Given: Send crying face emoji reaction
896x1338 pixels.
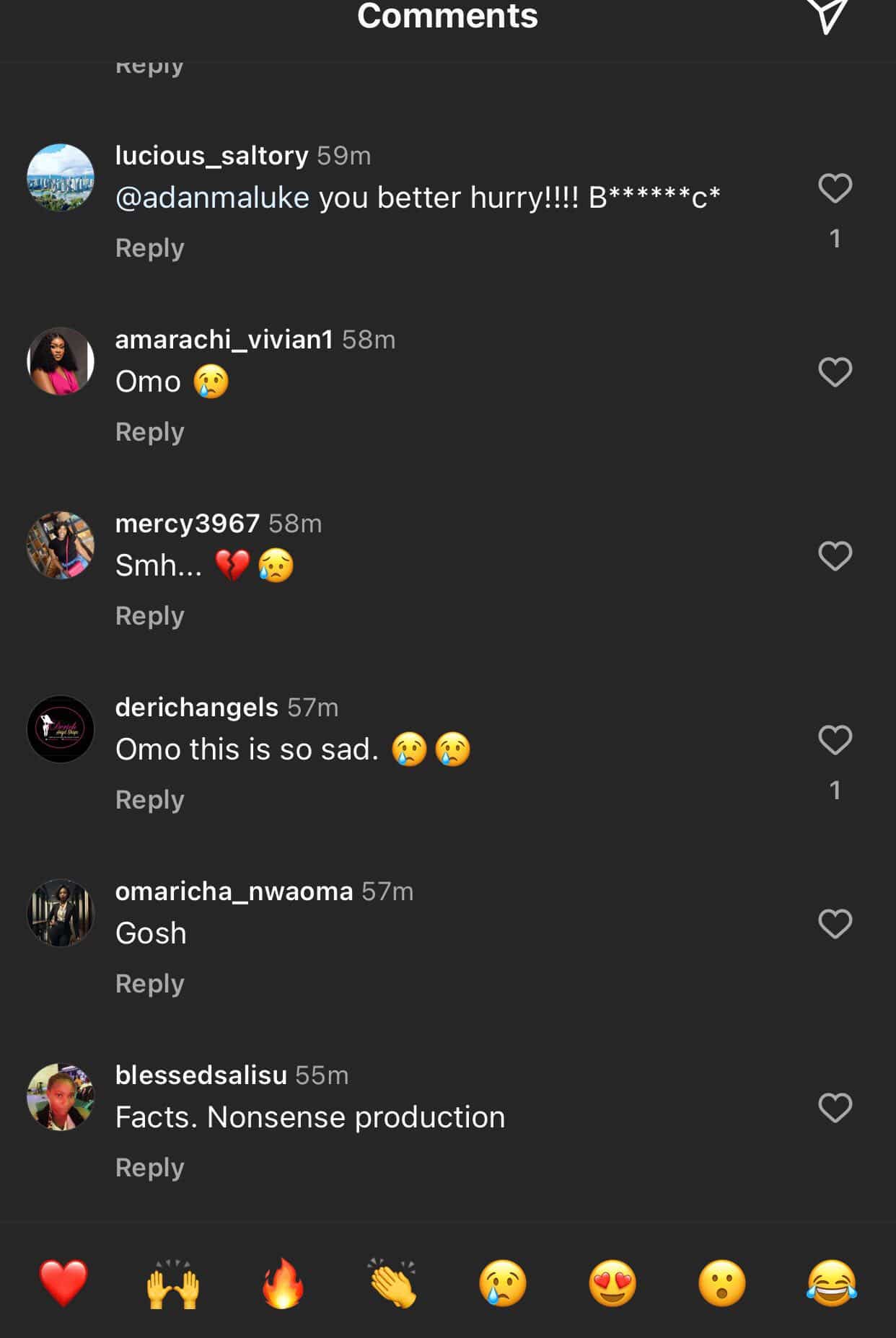Looking at the screenshot, I should 503,1283.
